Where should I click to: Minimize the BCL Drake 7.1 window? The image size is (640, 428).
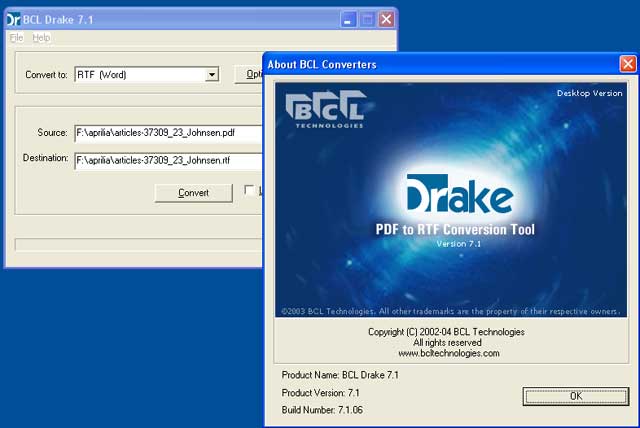[x=348, y=19]
